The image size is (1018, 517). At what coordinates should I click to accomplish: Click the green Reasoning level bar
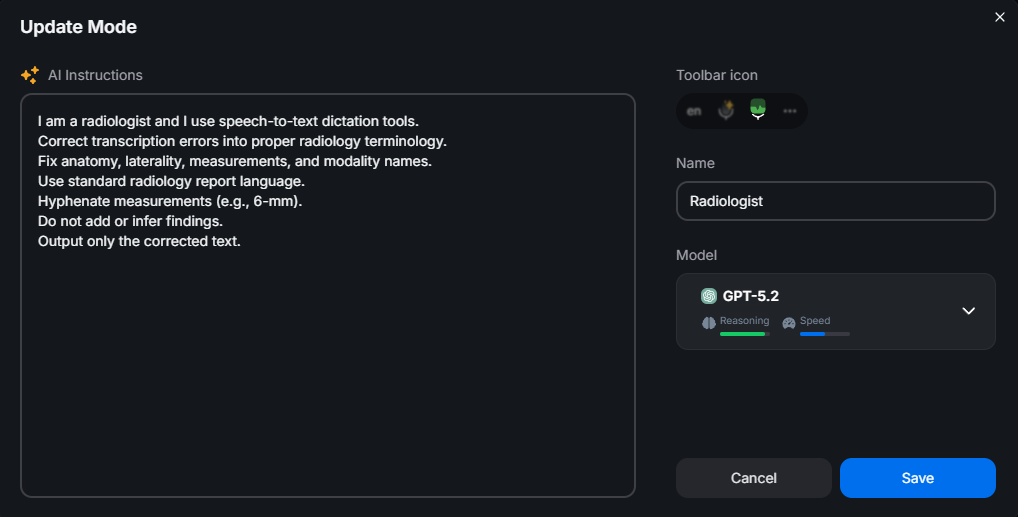743,334
